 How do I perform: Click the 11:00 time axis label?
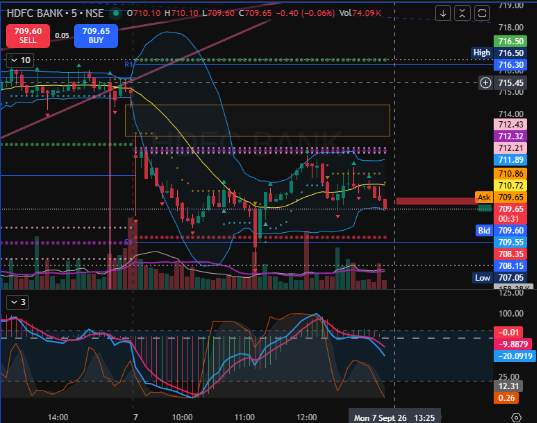[x=245, y=417]
